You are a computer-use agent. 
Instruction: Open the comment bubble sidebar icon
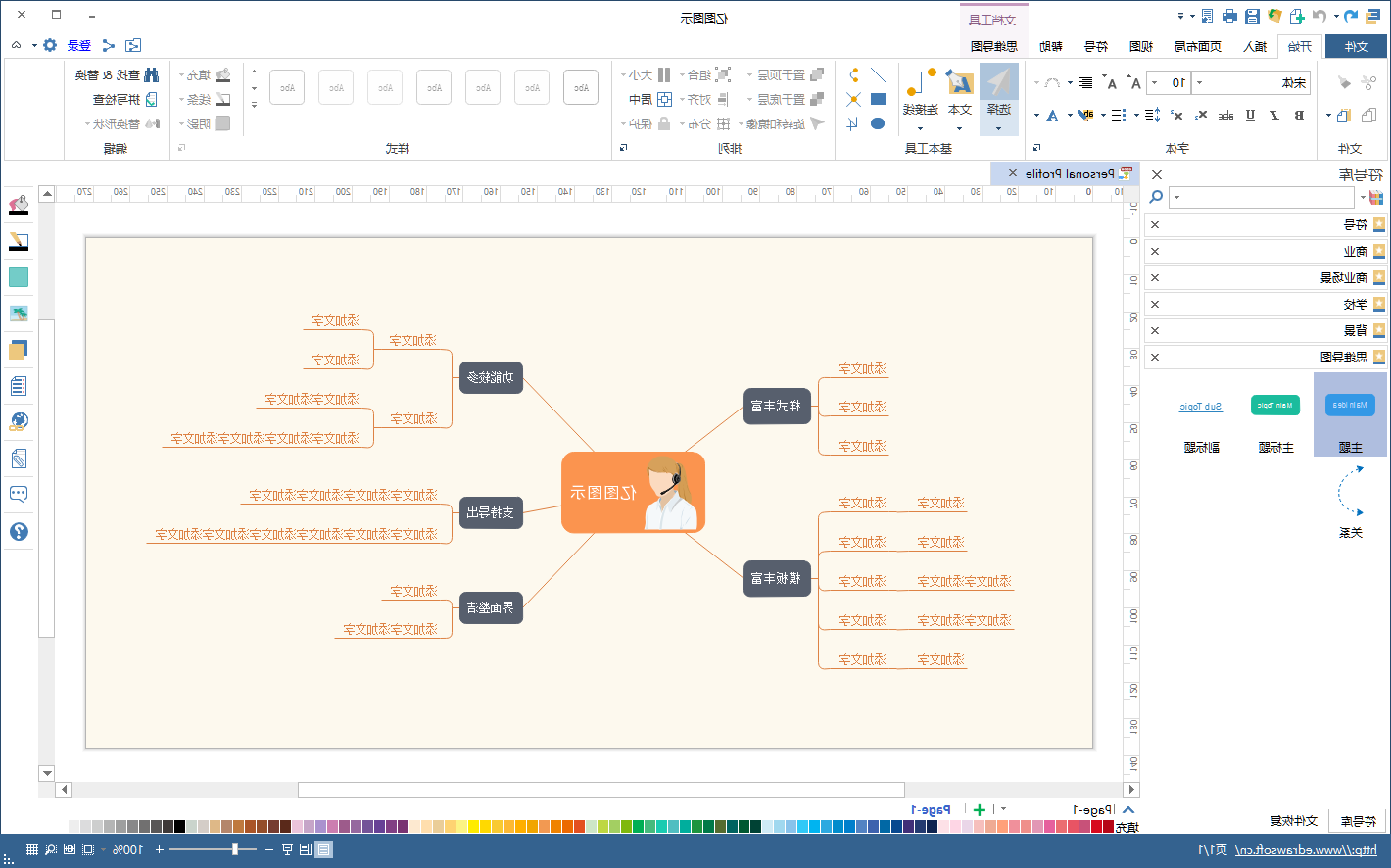19,495
